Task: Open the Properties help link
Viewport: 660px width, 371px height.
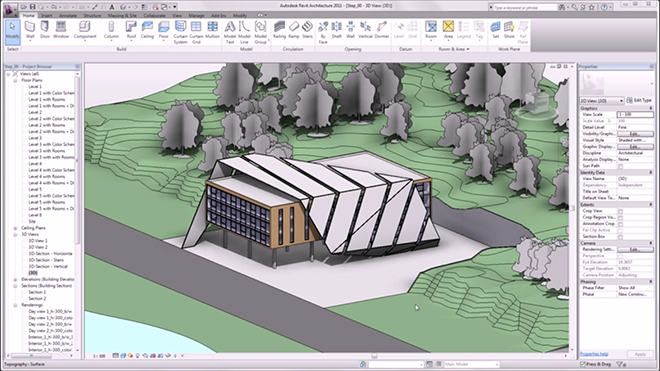Action: click(x=593, y=354)
